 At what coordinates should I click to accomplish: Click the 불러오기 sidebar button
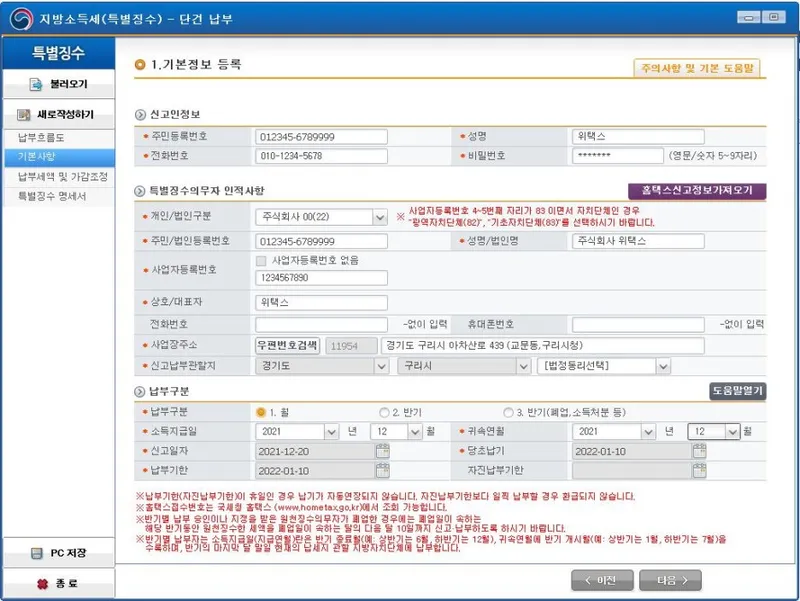point(59,84)
